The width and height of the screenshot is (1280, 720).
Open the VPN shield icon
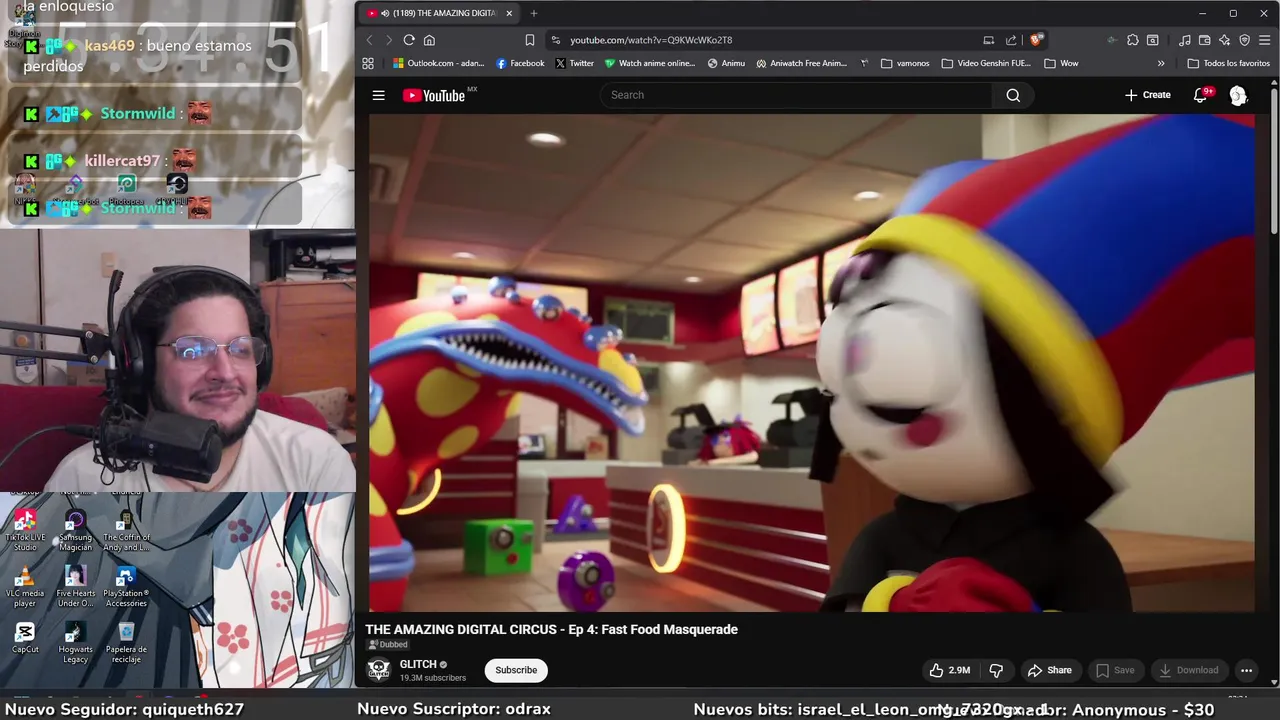(x=1244, y=40)
